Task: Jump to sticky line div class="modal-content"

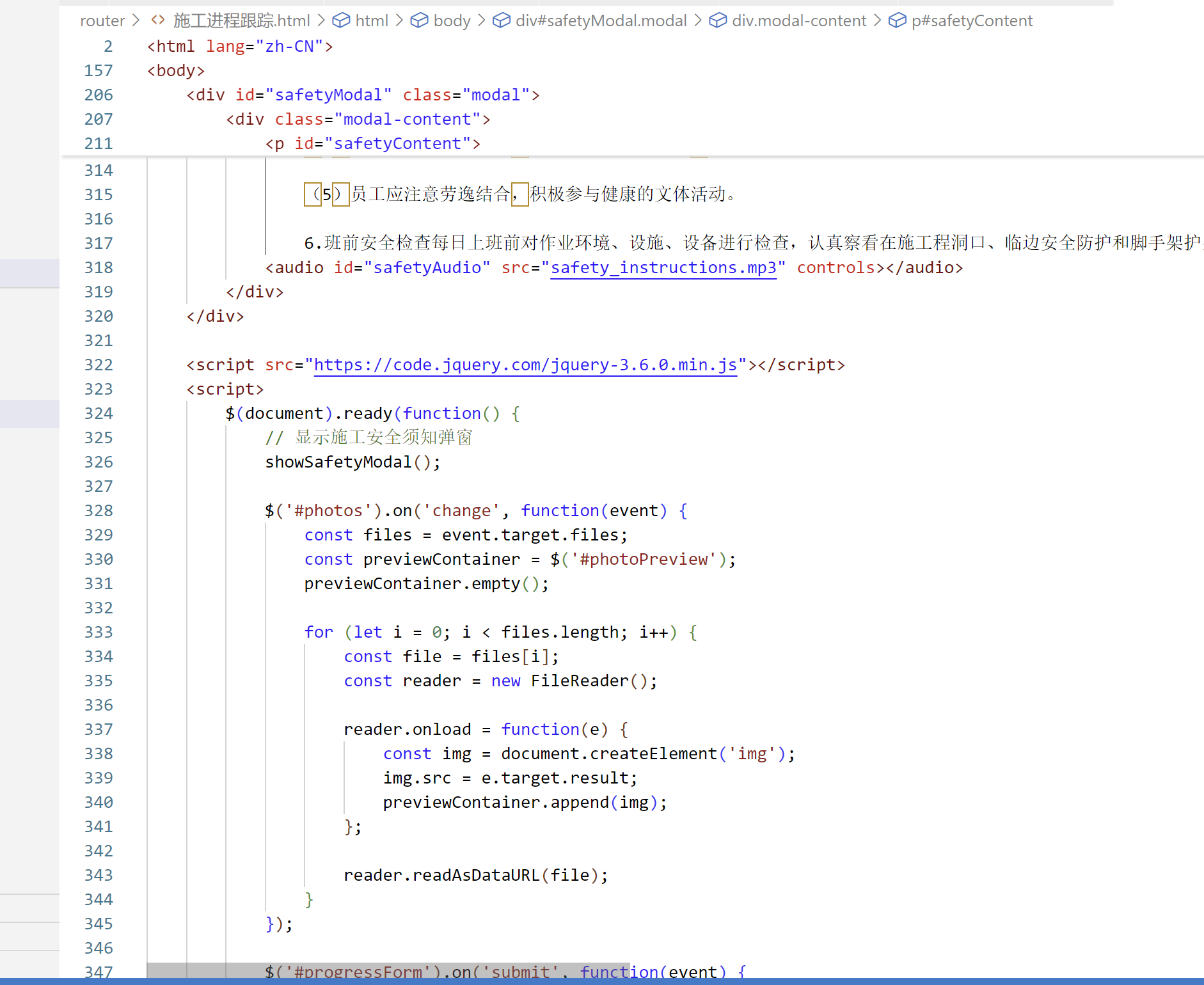Action: (x=358, y=119)
